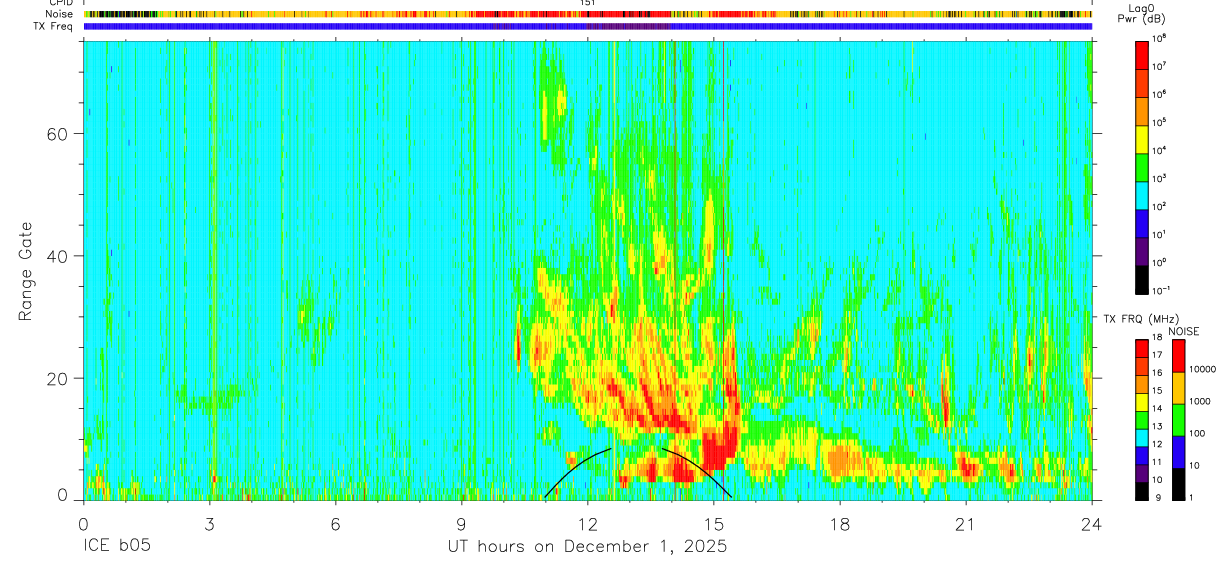Click the '100' tick on the NOISE legend
Screen dimensions: 1228x567
coord(1198,433)
